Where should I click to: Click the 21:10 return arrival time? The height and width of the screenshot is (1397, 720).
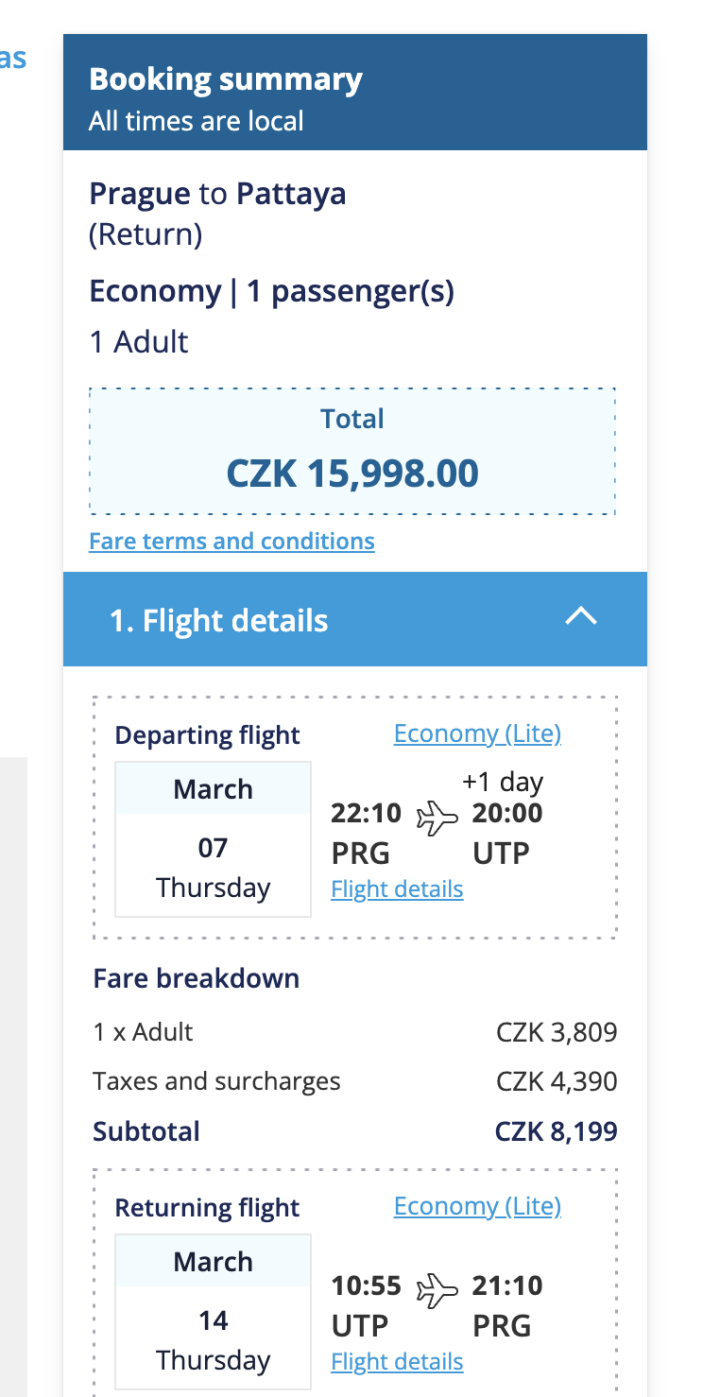[508, 1286]
